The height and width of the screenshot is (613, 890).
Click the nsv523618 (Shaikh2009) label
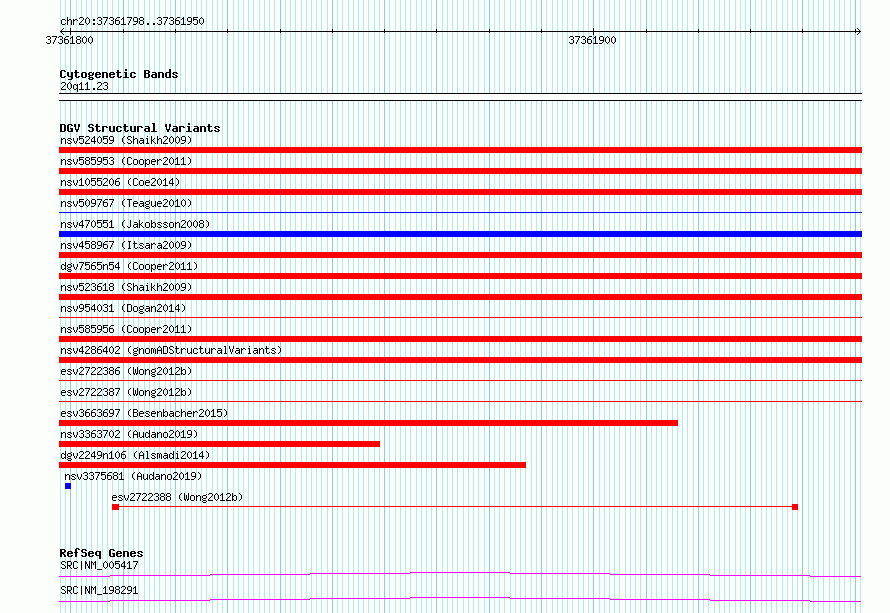(x=126, y=287)
